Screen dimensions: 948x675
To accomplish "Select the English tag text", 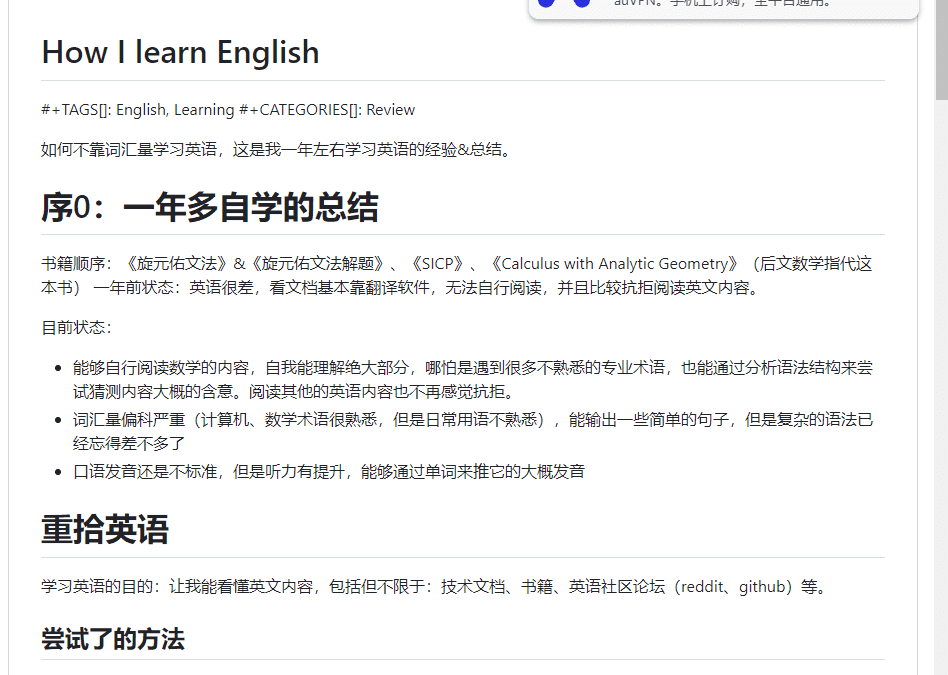I will [140, 109].
